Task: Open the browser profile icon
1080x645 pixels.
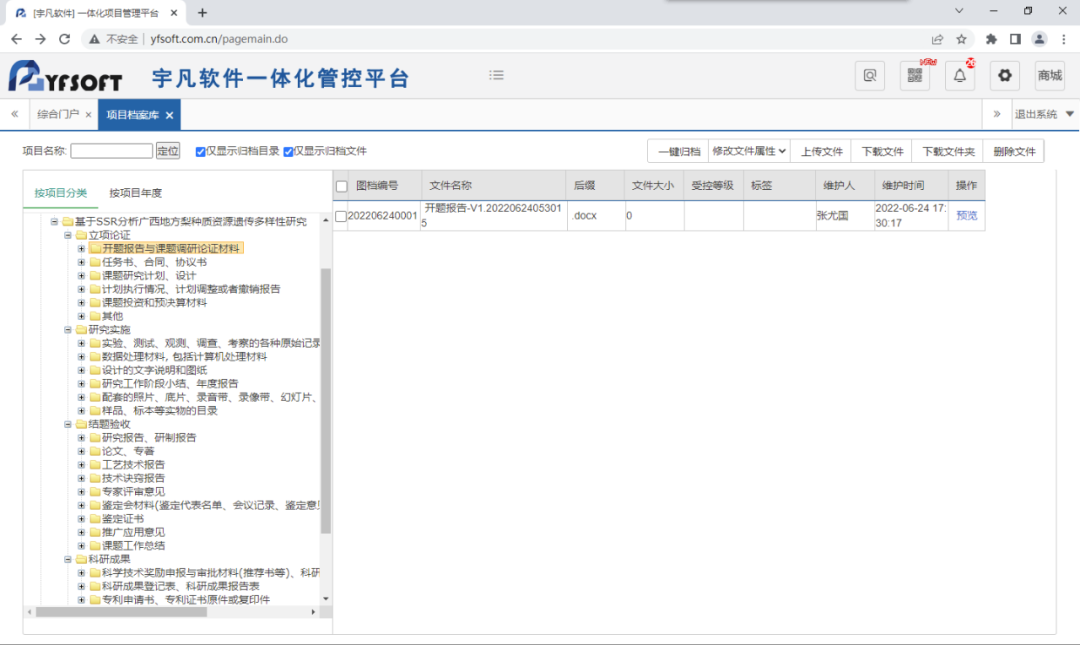Action: tap(1039, 39)
